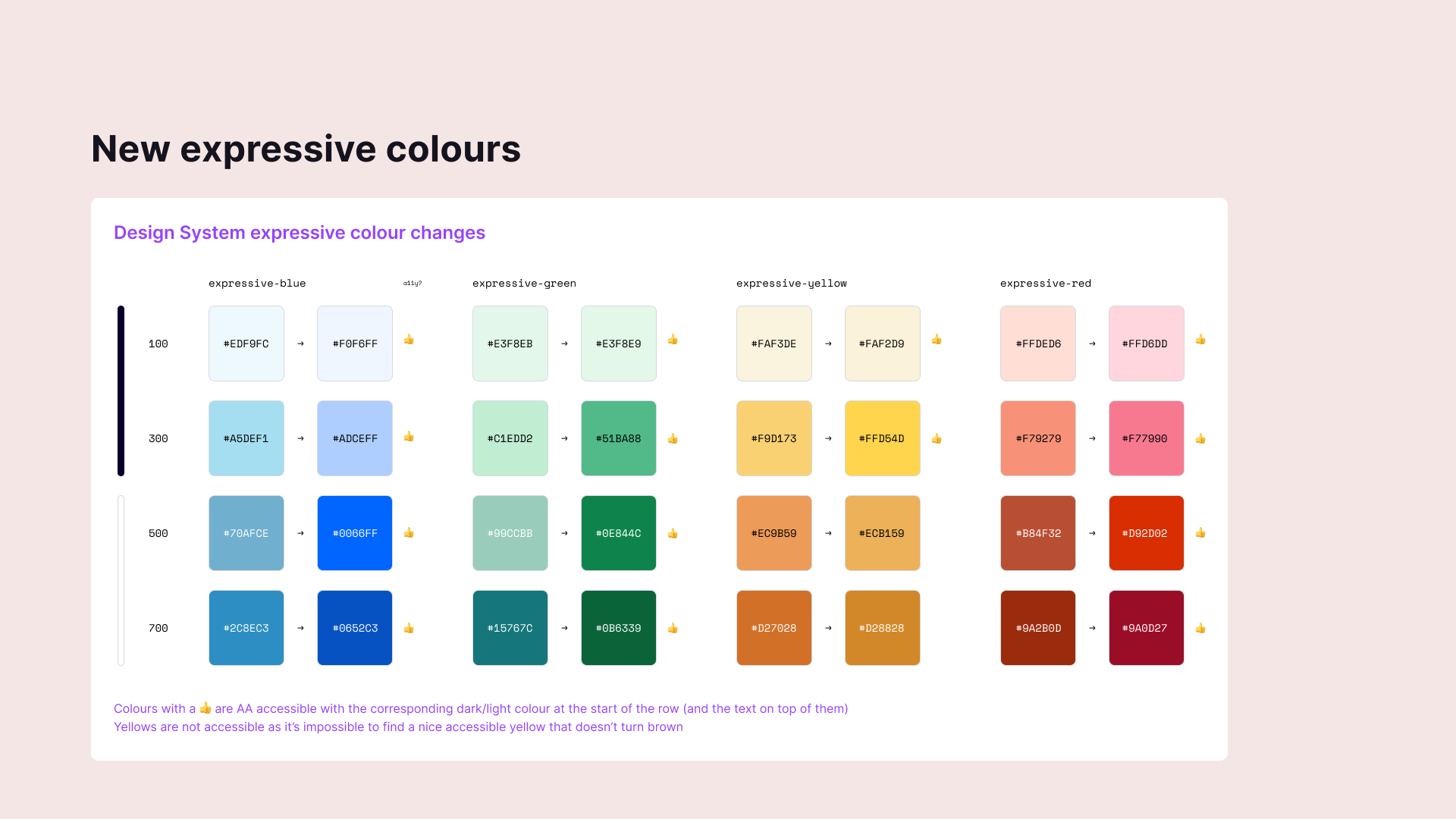The height and width of the screenshot is (819, 1456).
Task: Pick the #F9D173 yellow swatch
Action: (774, 438)
